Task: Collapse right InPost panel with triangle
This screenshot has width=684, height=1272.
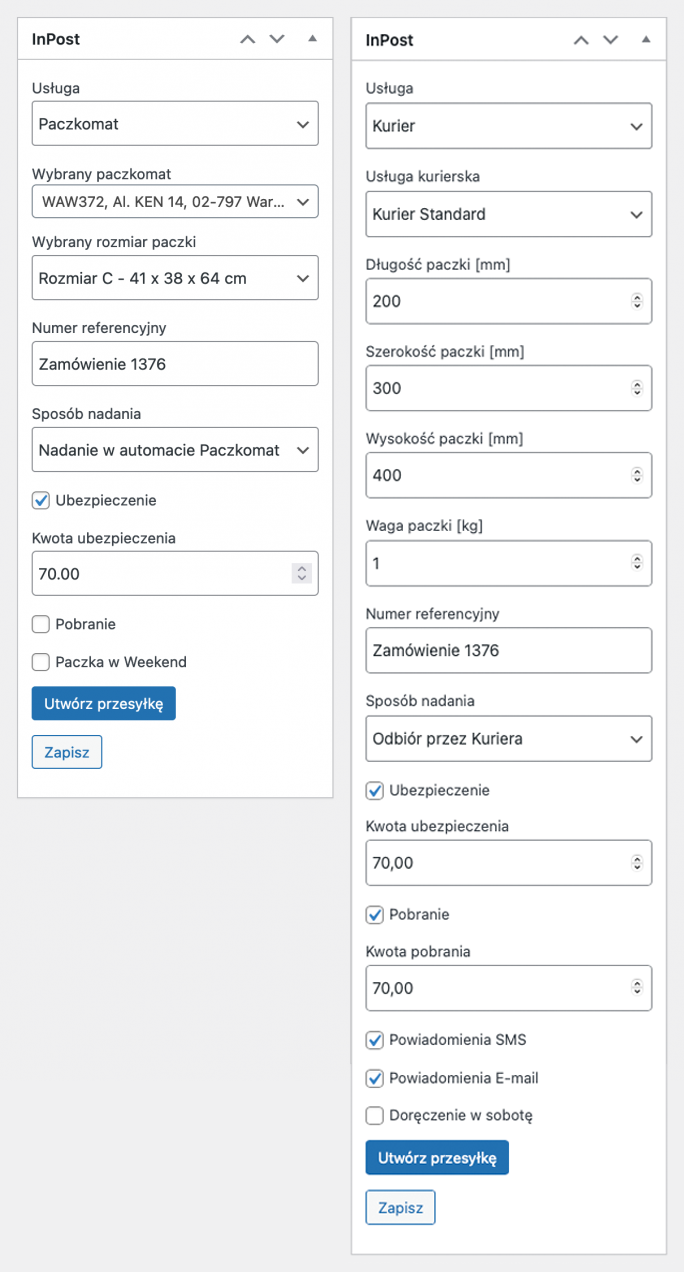Action: [646, 40]
